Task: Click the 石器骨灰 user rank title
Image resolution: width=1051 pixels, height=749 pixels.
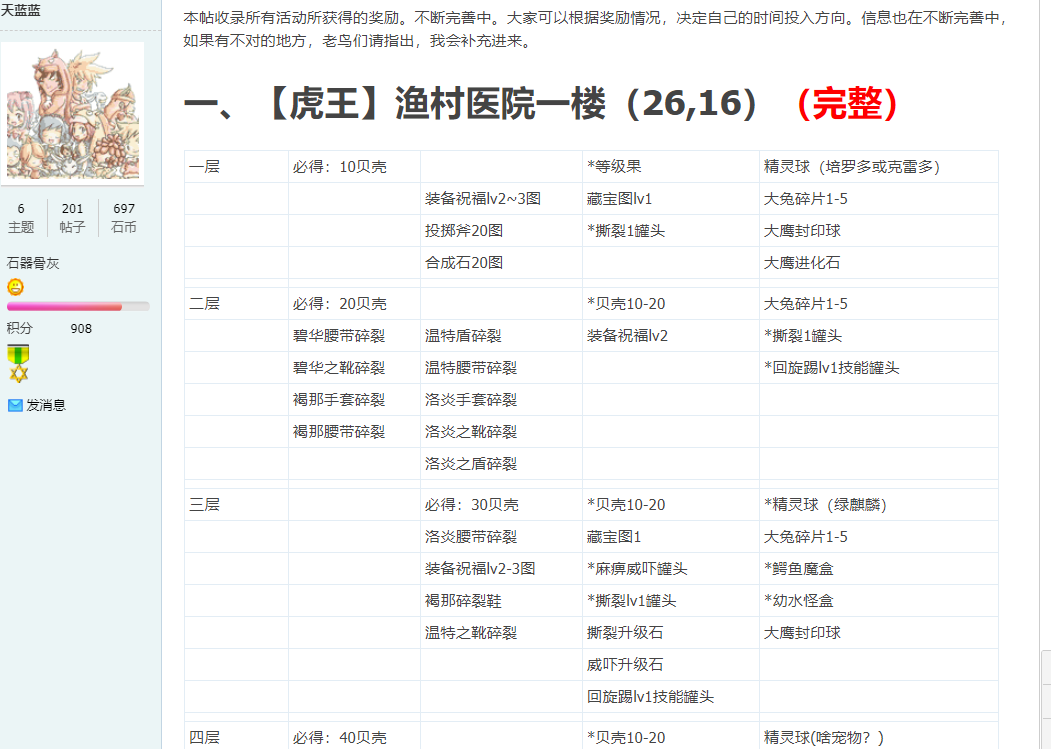Action: 33,263
